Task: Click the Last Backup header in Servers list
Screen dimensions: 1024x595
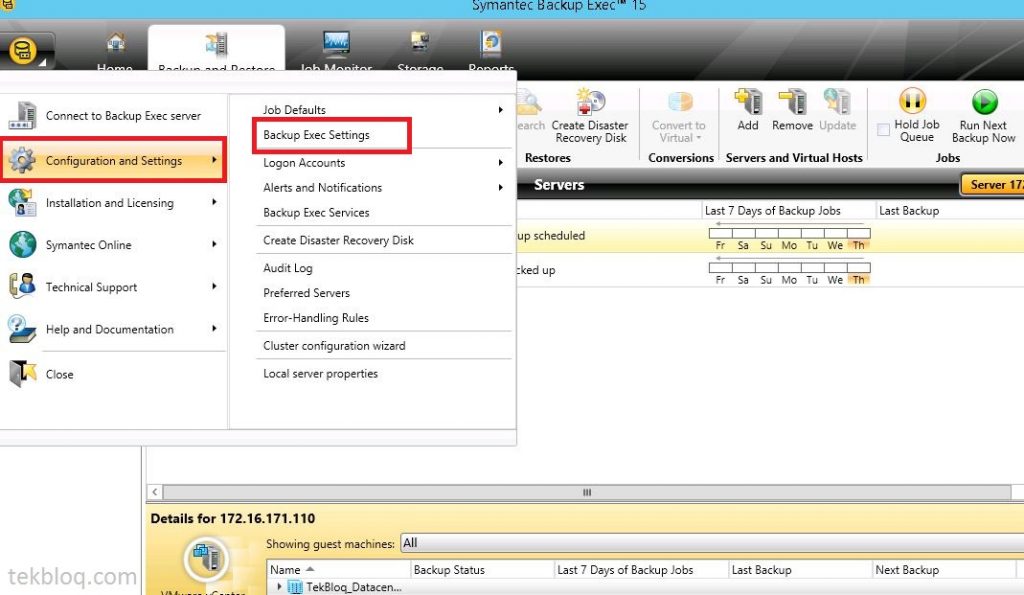Action: (x=950, y=211)
